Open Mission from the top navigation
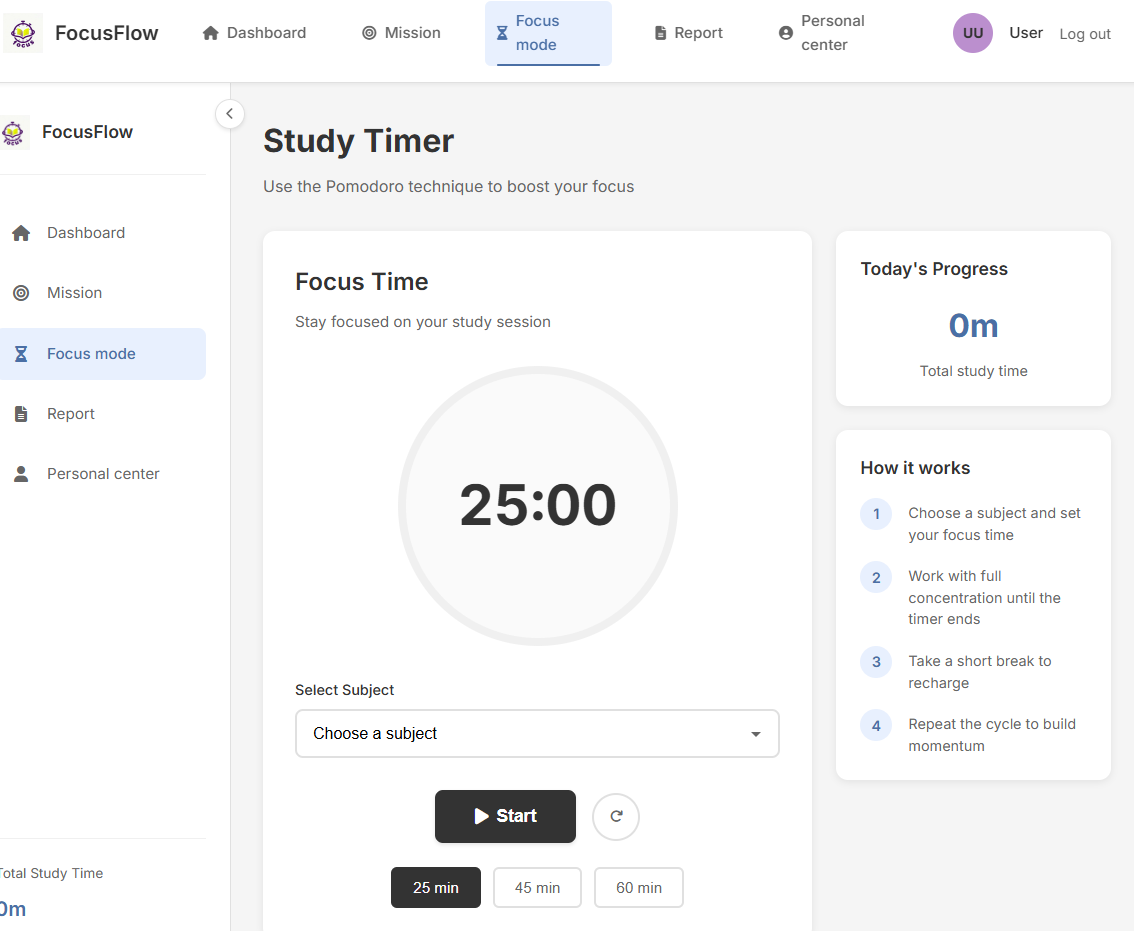The height and width of the screenshot is (931, 1134). click(x=401, y=33)
